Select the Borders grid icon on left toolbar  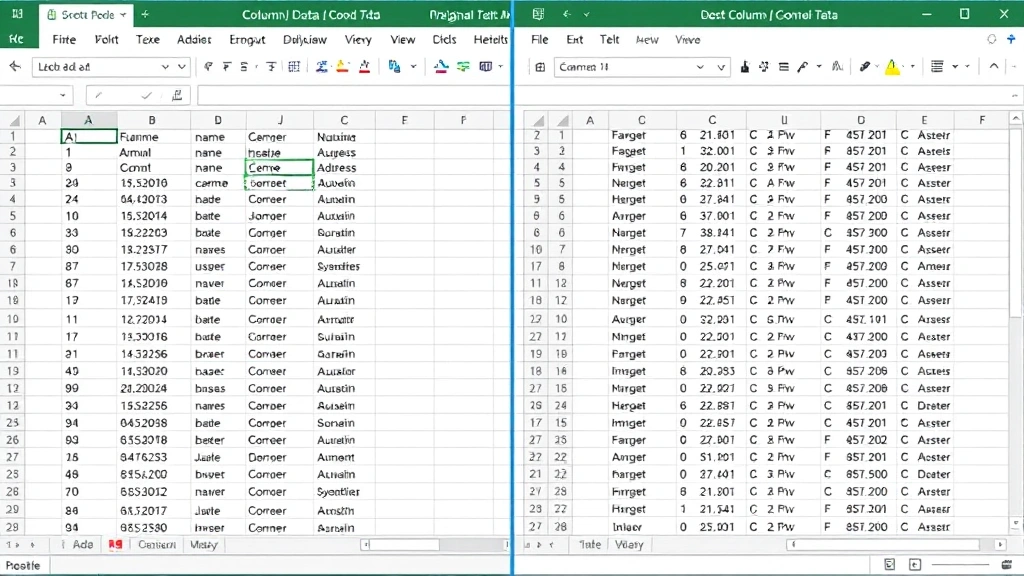296,66
